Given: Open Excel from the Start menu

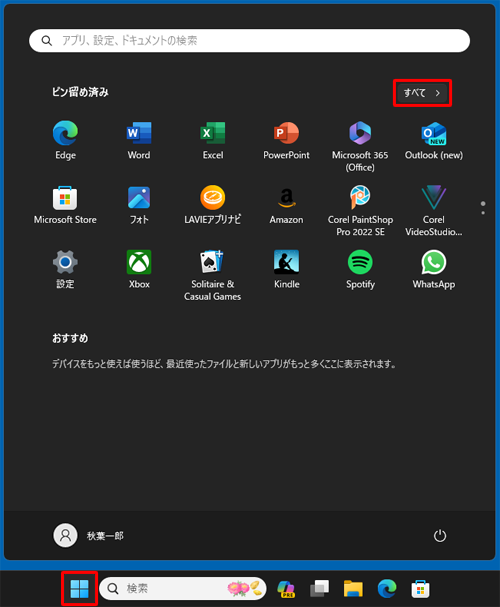Looking at the screenshot, I should (x=212, y=141).
